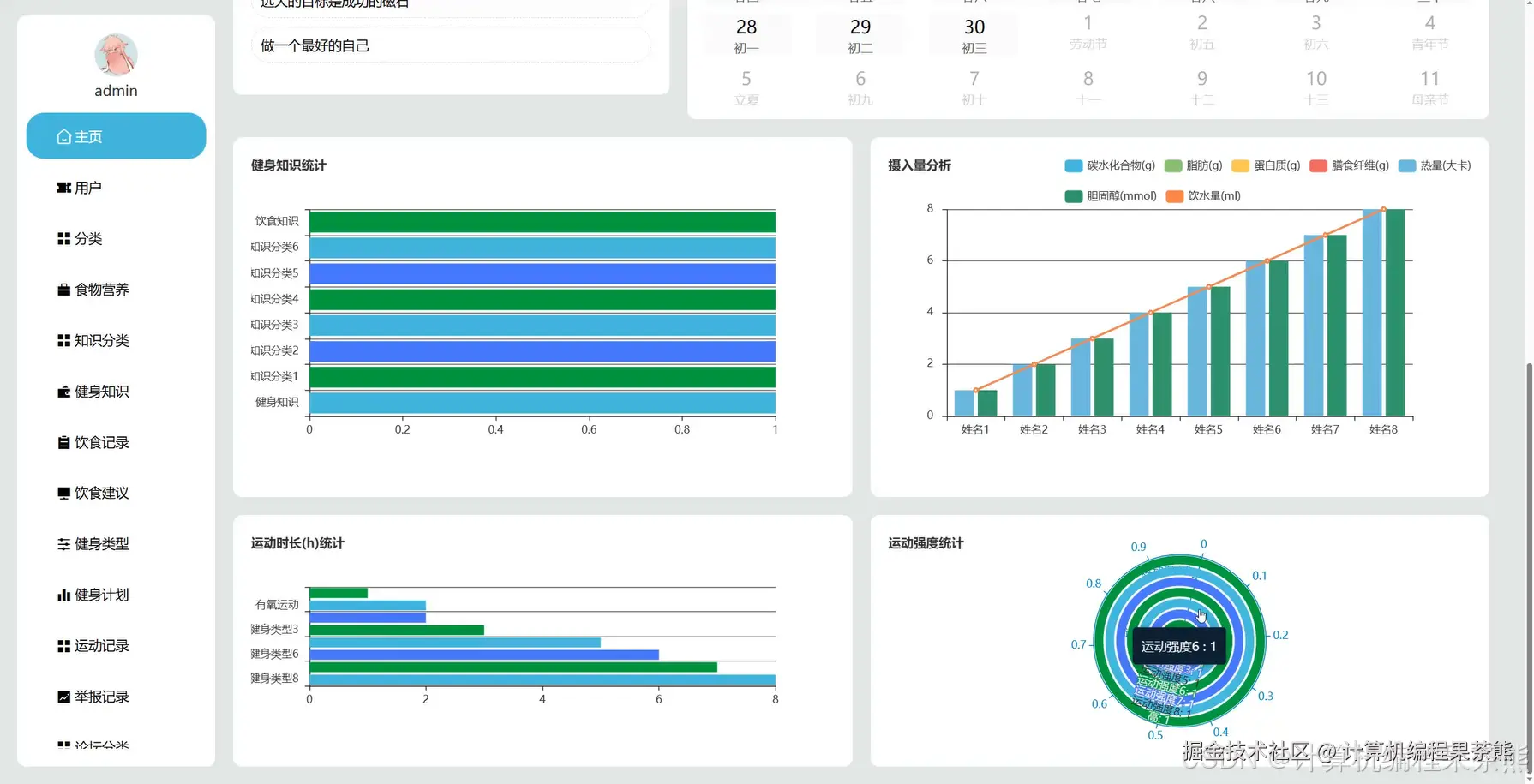Viewport: 1534px width, 784px height.
Task: Click the 饮食知识 green bar
Action: [542, 222]
